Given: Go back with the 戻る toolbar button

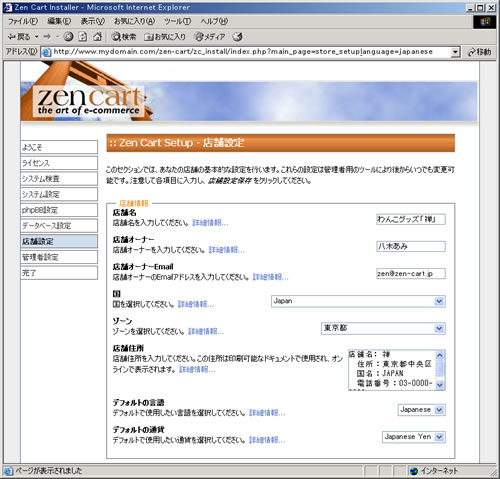Looking at the screenshot, I should click(19, 36).
